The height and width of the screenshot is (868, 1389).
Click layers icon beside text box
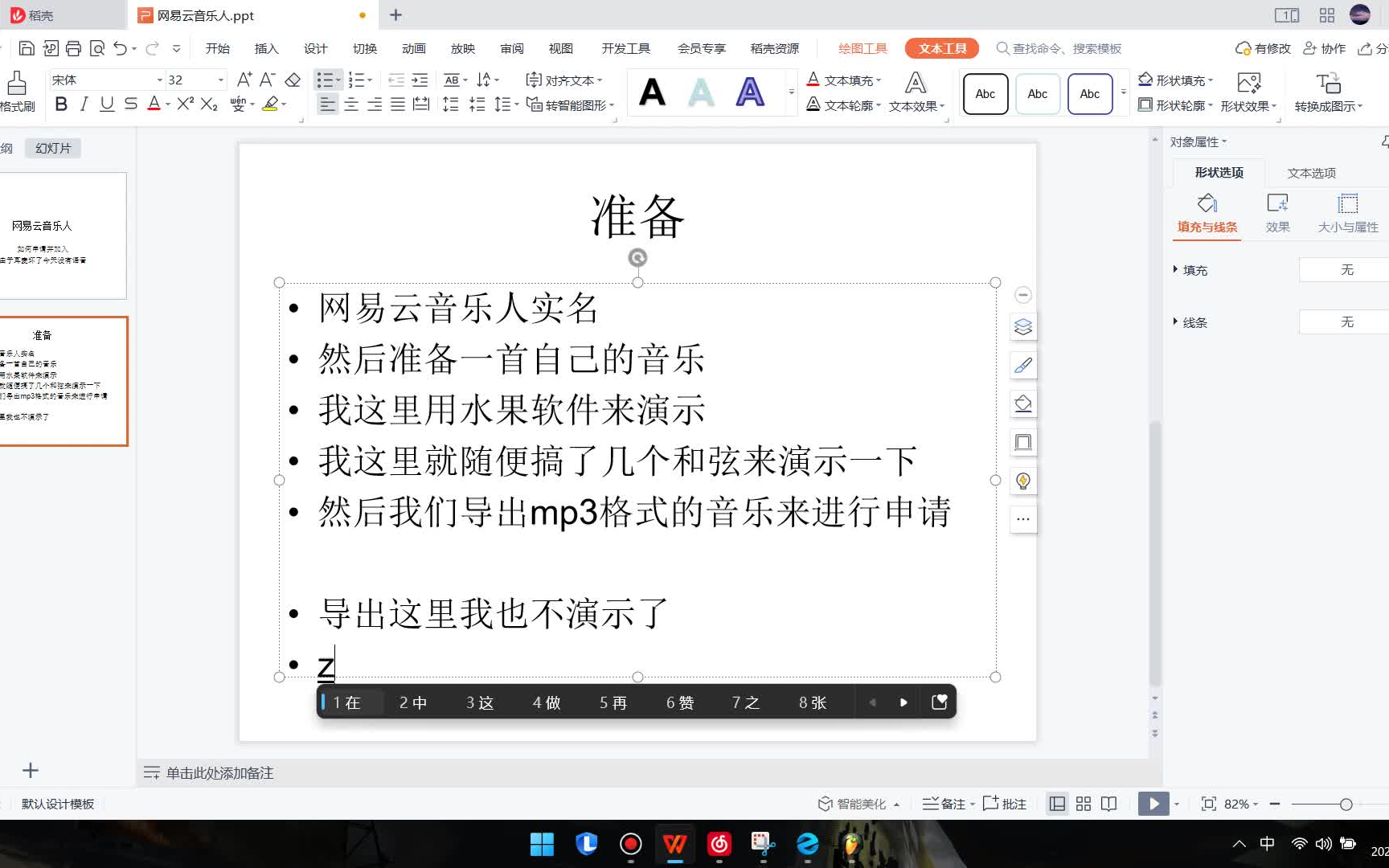coord(1022,326)
